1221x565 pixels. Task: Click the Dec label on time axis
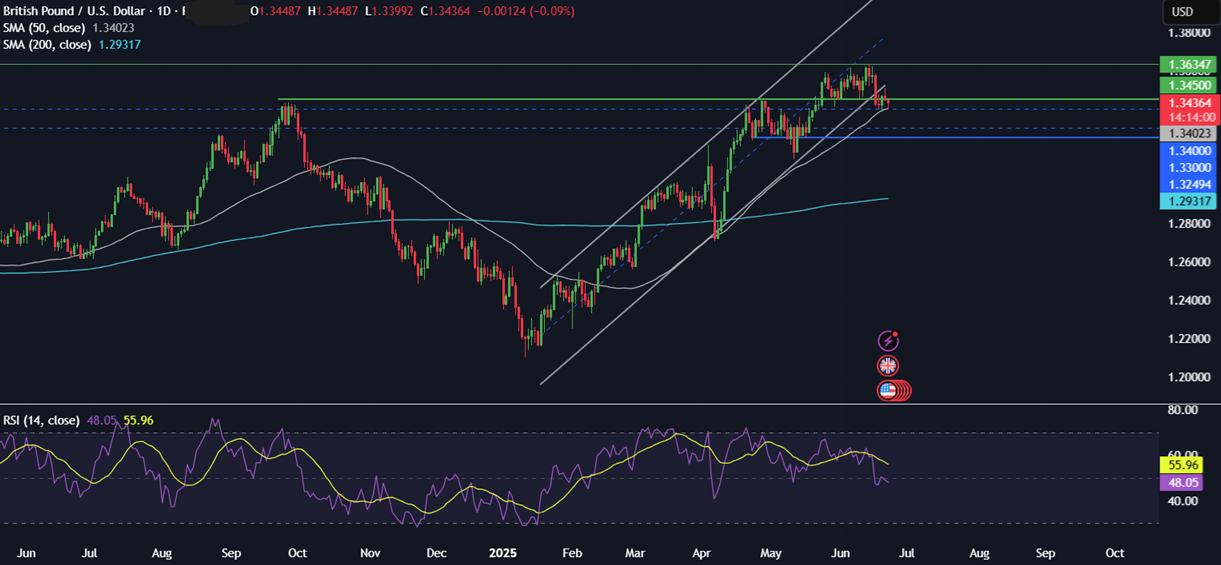click(x=436, y=552)
